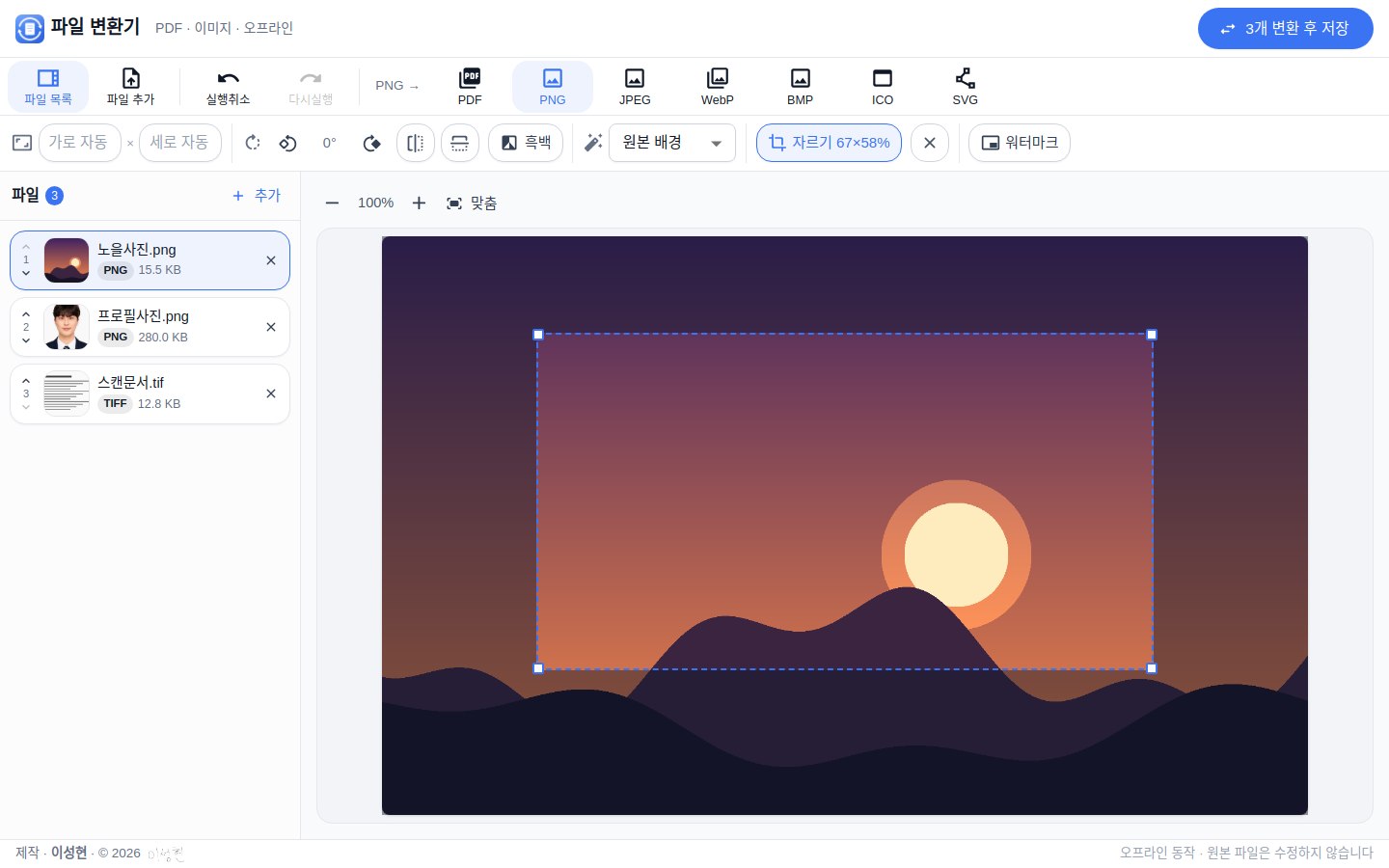
Task: Select BMP as output format
Action: (x=800, y=87)
